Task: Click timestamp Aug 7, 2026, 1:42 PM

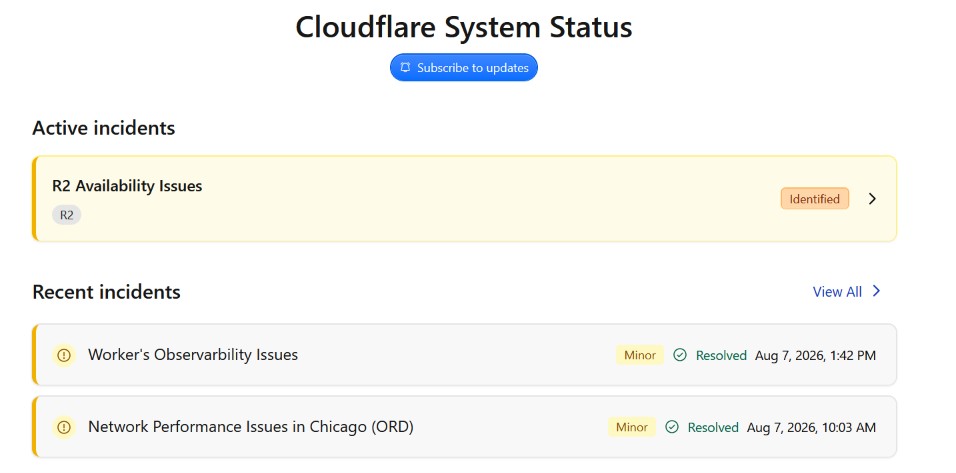Action: tap(815, 355)
